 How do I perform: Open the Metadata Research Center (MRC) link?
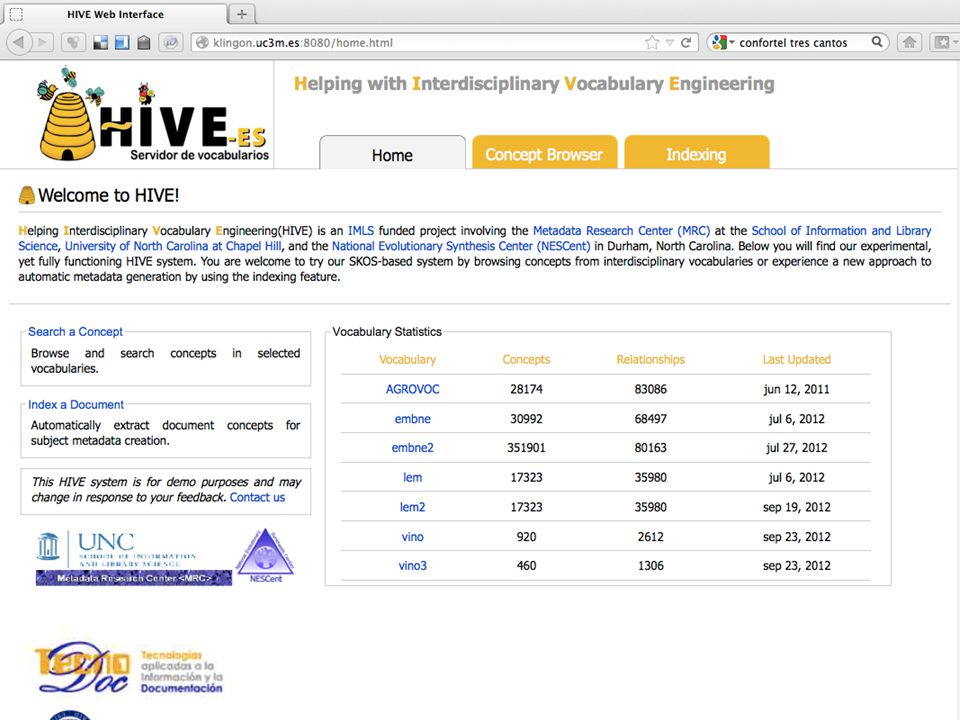pyautogui.click(x=621, y=231)
